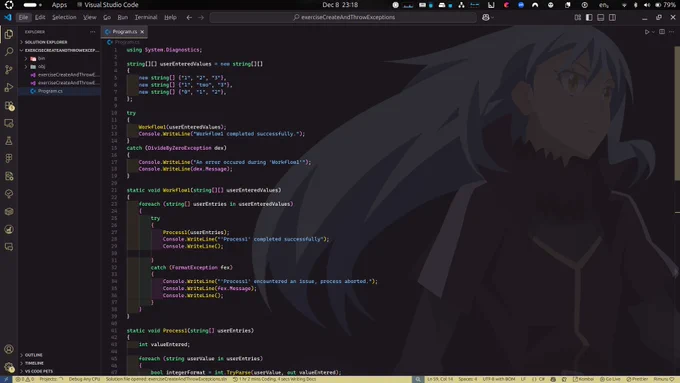The image size is (680, 383).
Task: Open the Accounts icon in activity bar
Action: 9,349
